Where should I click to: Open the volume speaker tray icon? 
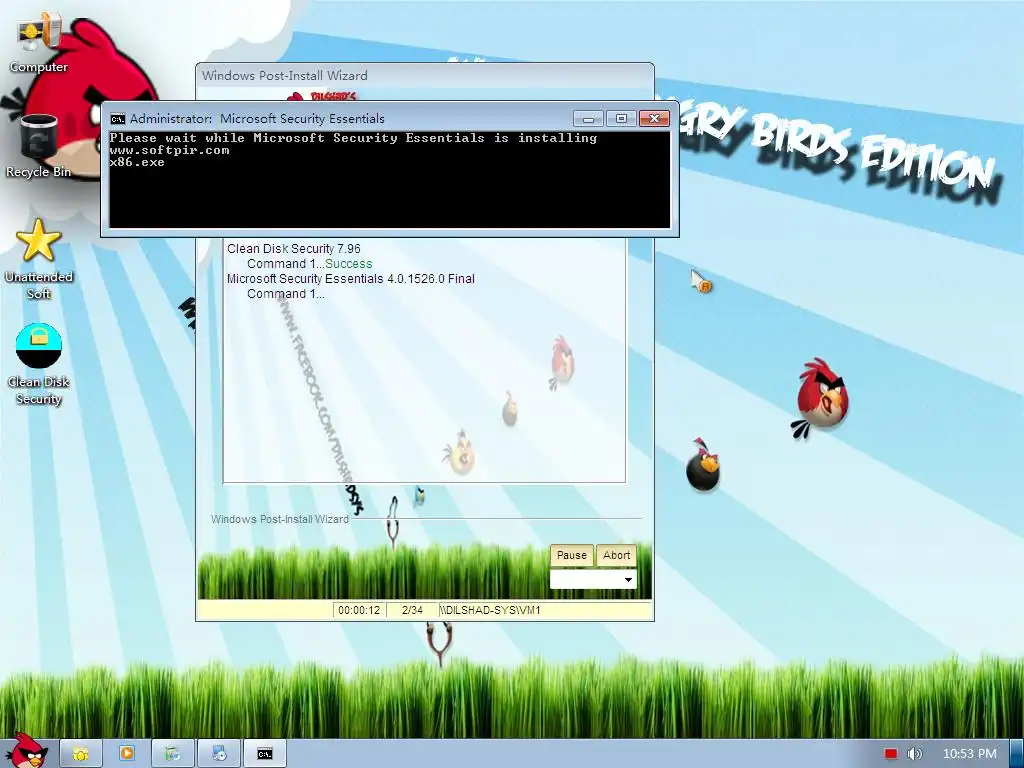coord(915,754)
